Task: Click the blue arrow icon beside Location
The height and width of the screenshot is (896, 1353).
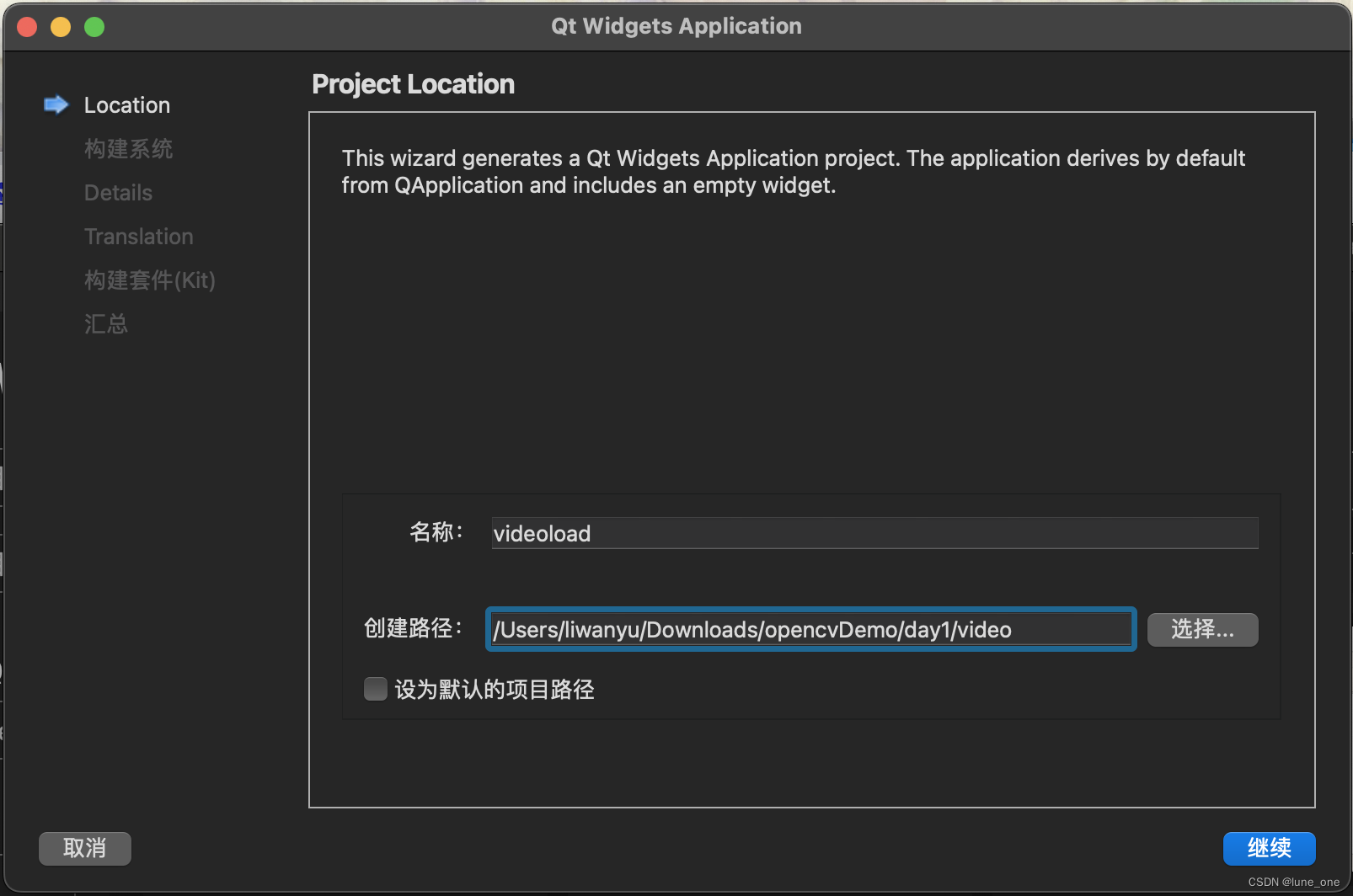Action: coord(56,104)
